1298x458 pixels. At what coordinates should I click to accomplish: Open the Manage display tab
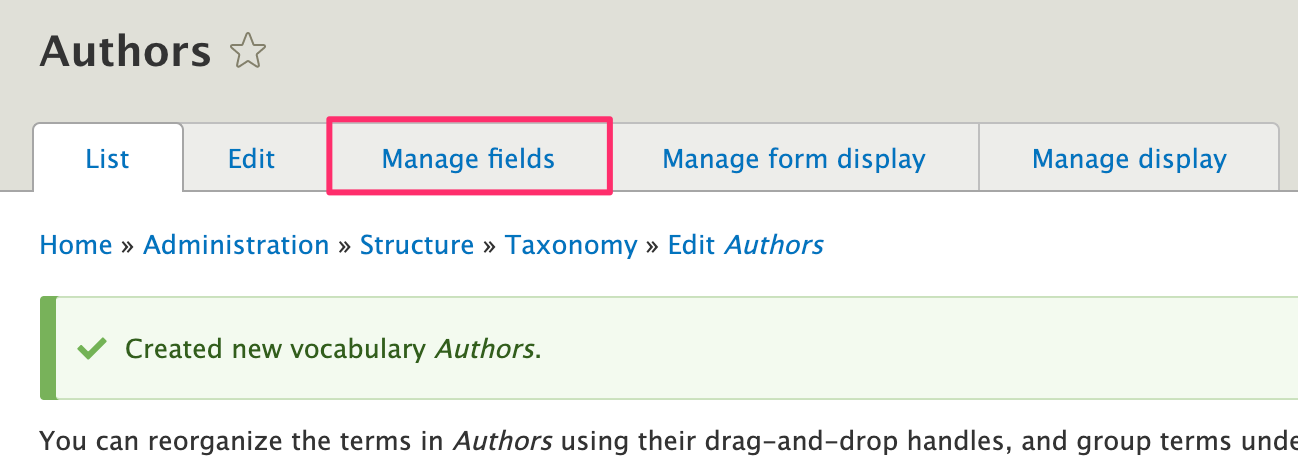1129,159
